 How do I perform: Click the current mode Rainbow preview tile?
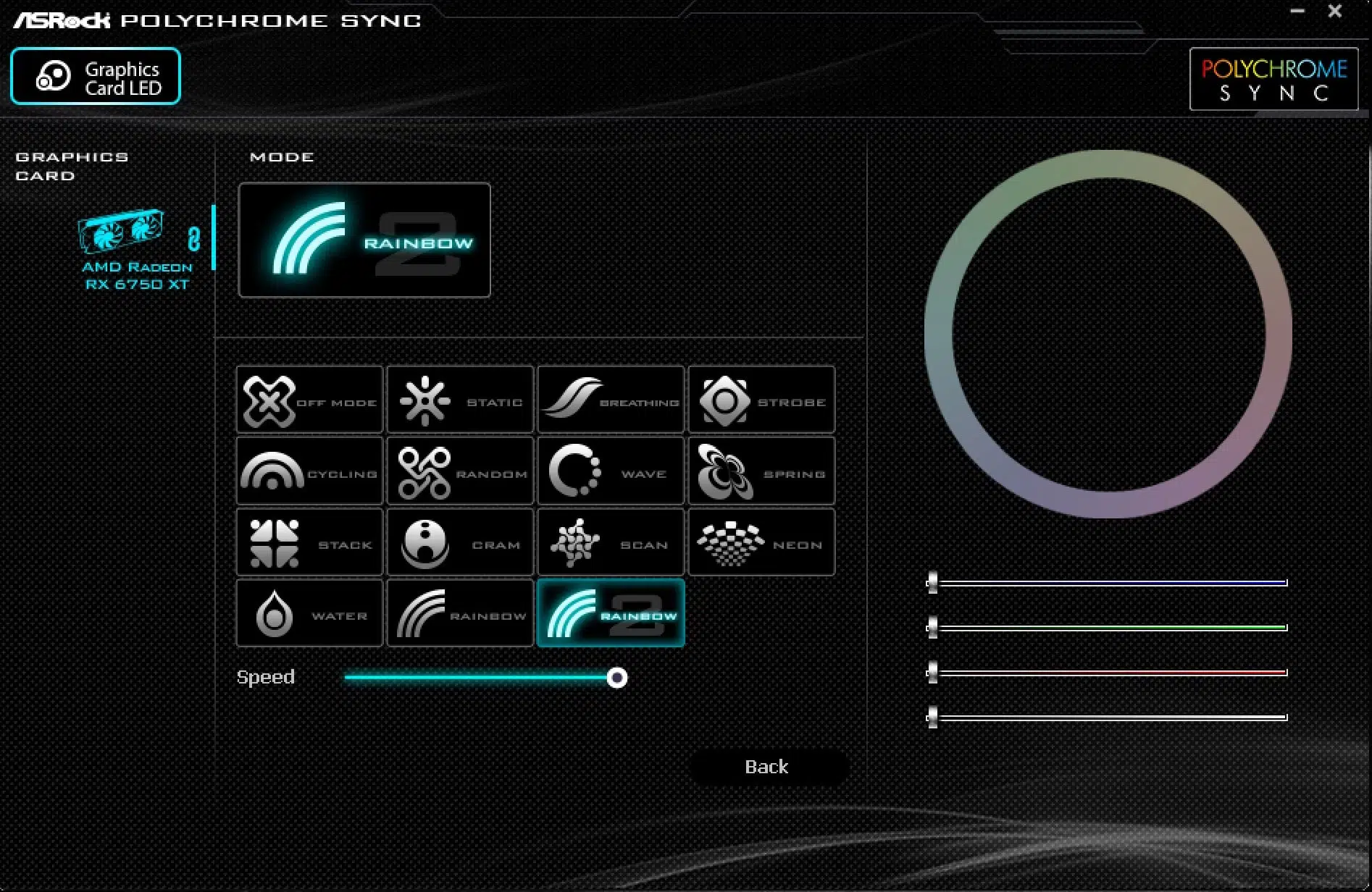[x=364, y=240]
